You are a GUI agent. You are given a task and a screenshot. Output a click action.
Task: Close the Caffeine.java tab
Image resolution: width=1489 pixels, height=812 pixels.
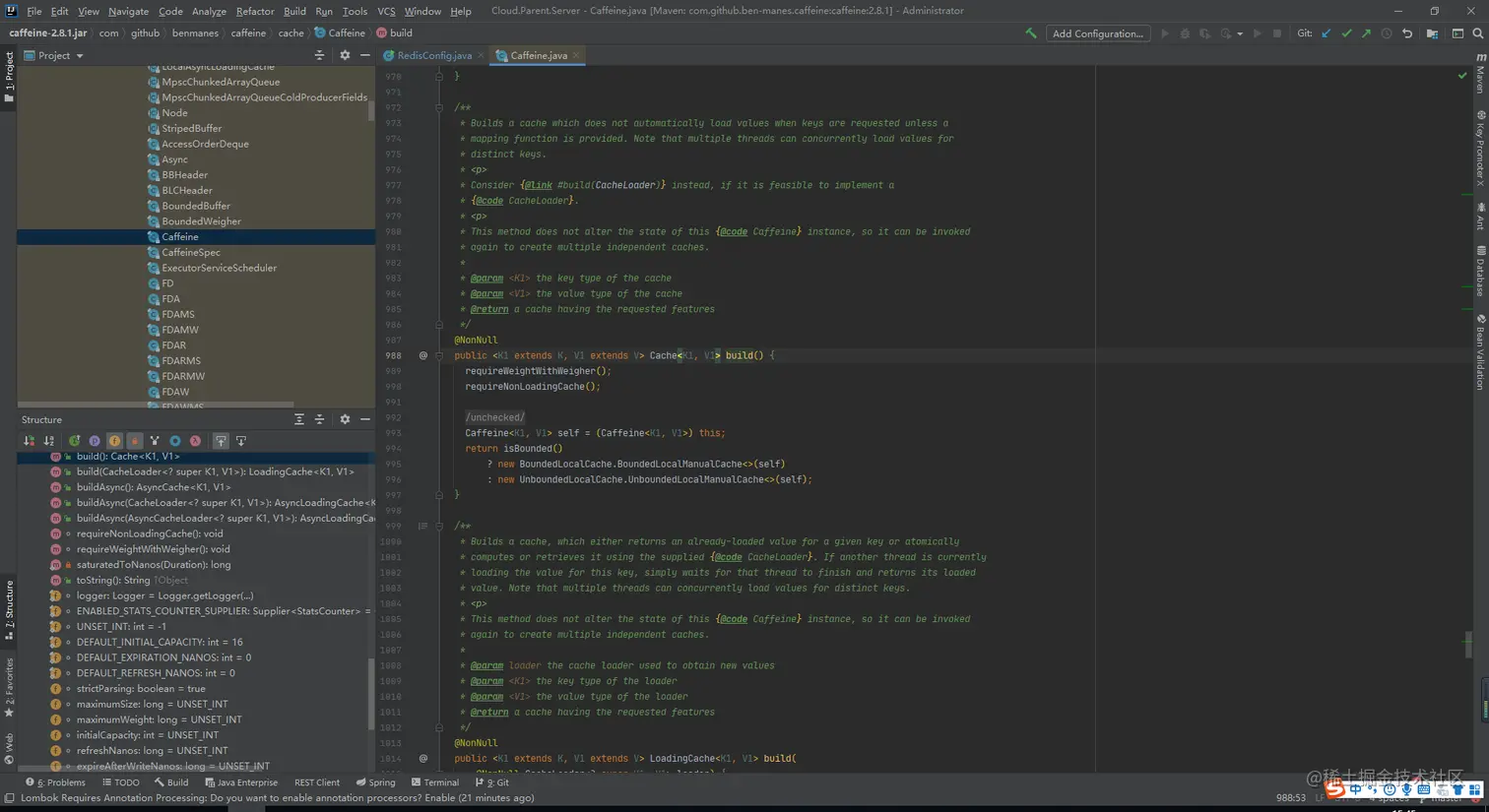pyautogui.click(x=576, y=55)
